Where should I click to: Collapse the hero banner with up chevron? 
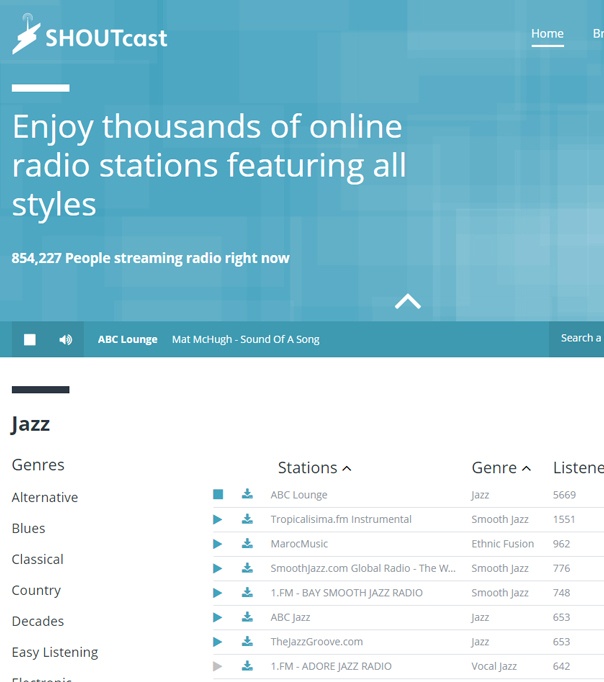407,301
